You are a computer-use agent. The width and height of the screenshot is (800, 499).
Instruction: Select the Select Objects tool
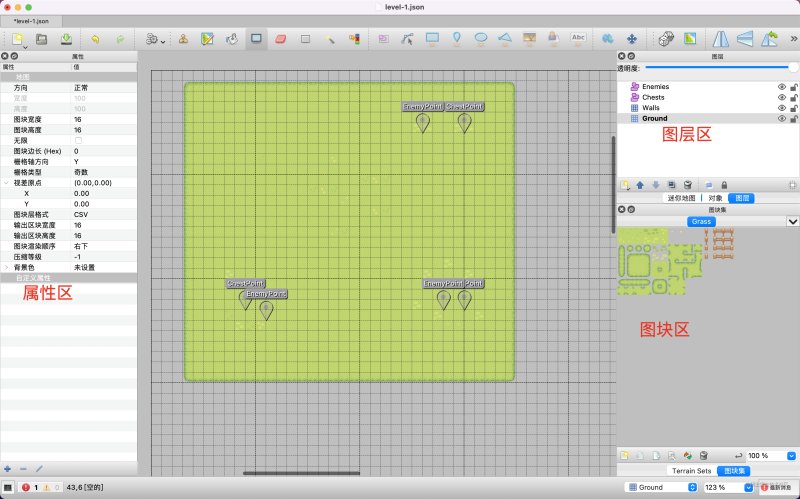click(x=383, y=39)
